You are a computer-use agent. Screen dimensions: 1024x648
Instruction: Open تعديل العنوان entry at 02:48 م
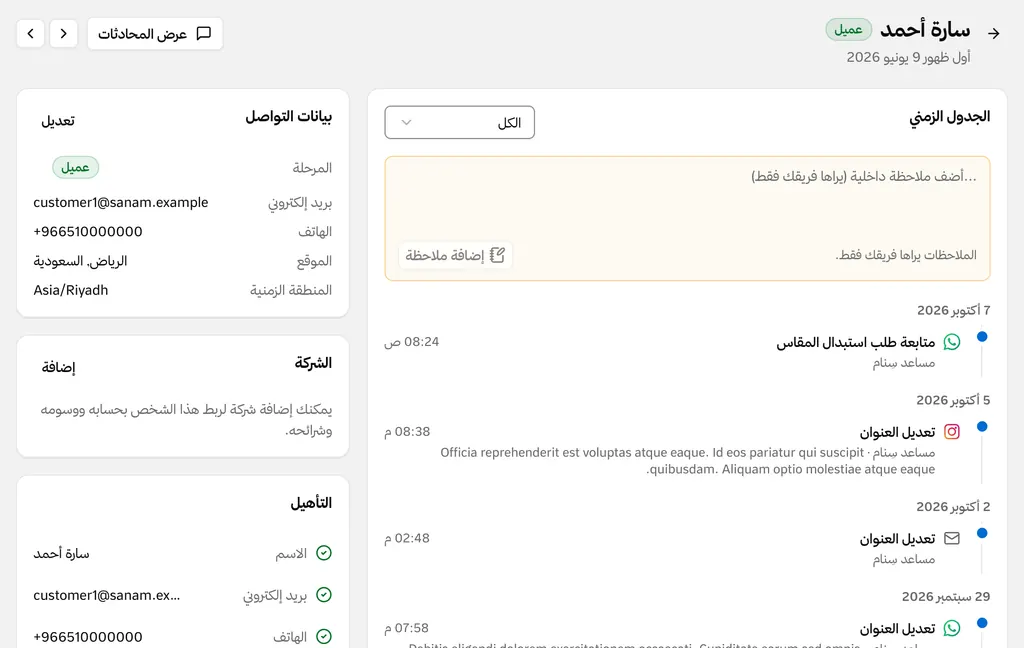tap(897, 539)
